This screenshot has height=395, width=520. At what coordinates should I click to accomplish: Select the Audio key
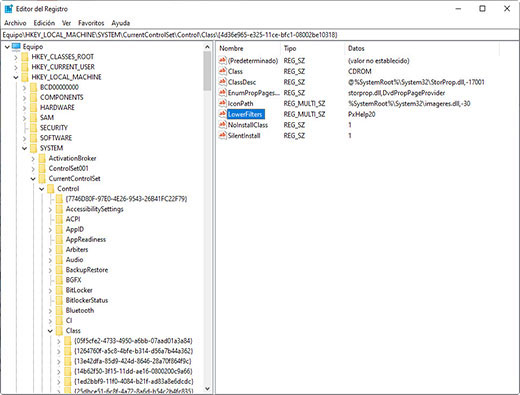(74, 260)
